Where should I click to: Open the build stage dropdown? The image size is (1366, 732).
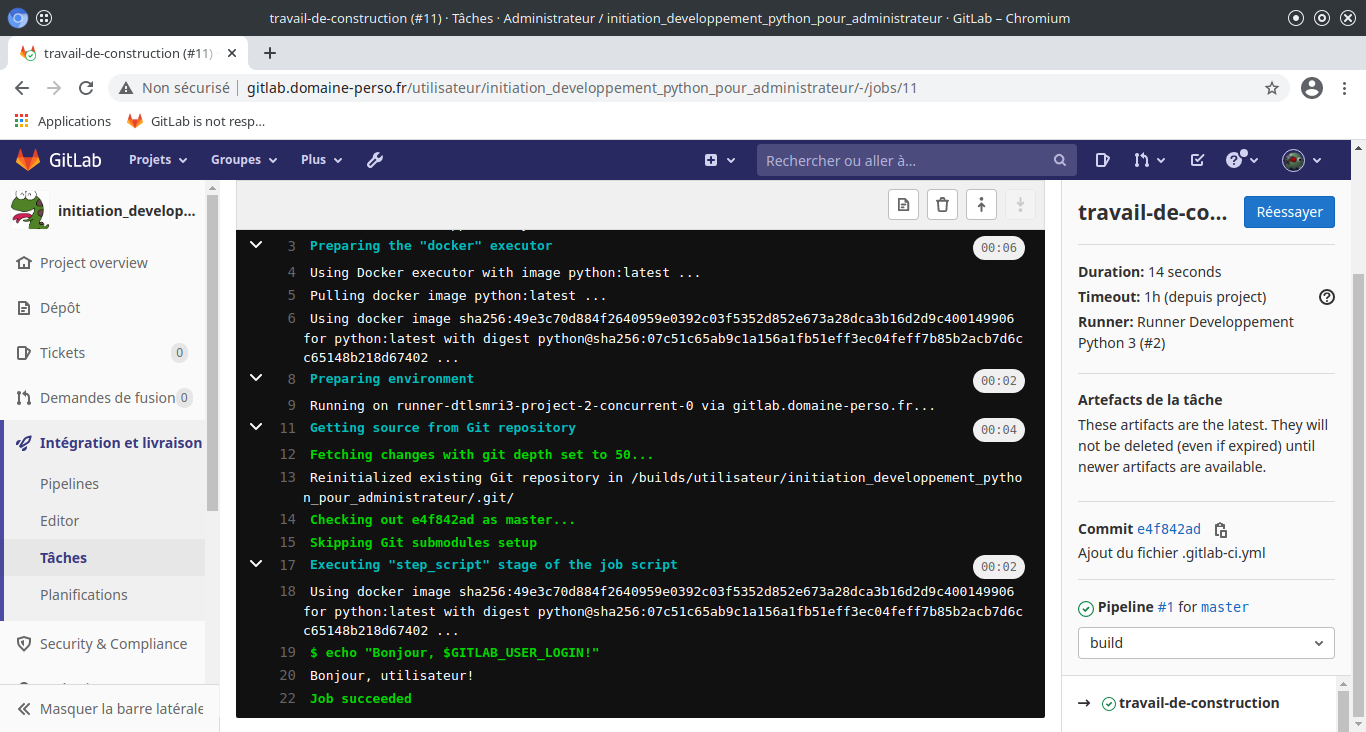(x=1205, y=643)
